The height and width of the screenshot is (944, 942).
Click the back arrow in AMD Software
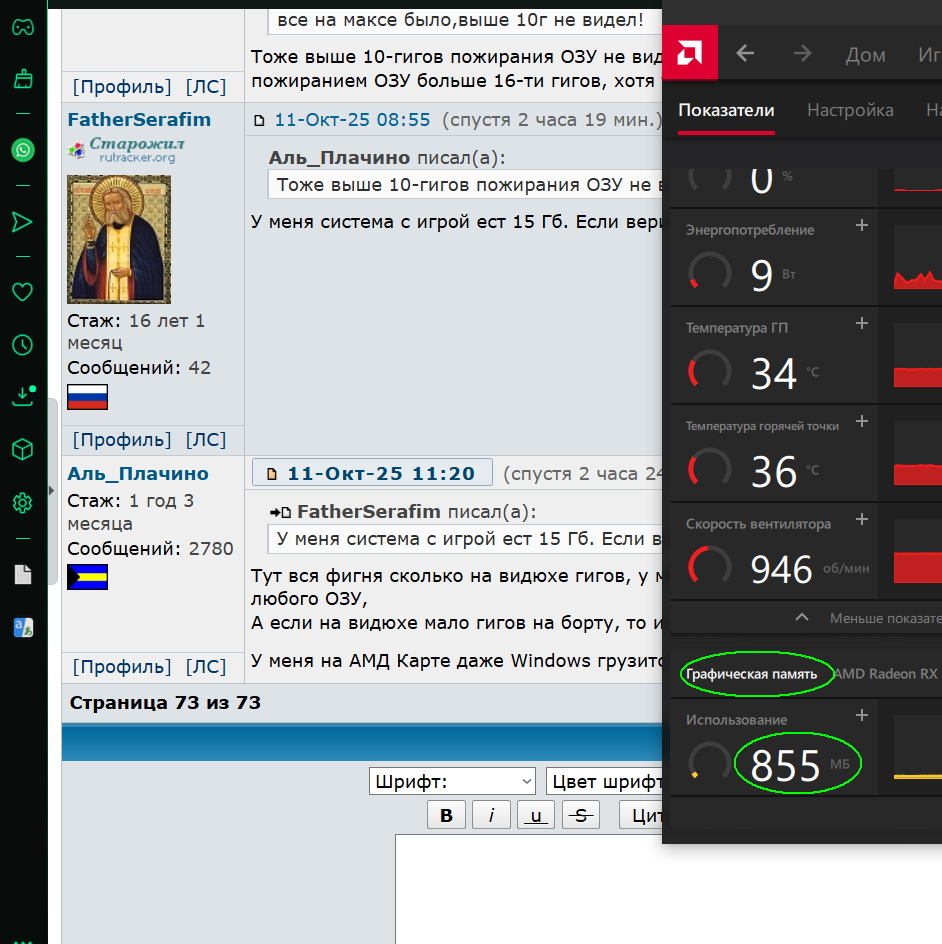[x=745, y=54]
